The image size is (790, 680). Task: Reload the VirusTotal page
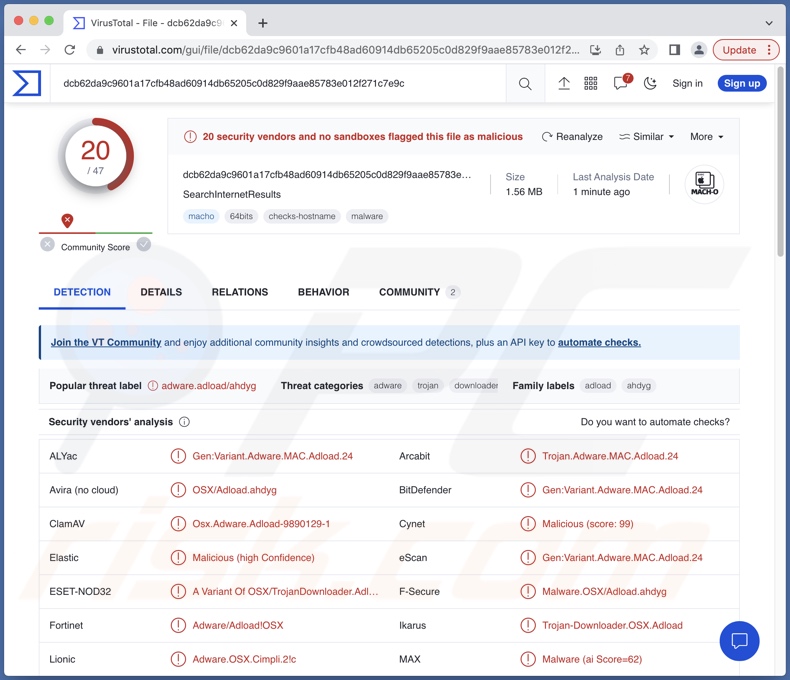(x=70, y=50)
